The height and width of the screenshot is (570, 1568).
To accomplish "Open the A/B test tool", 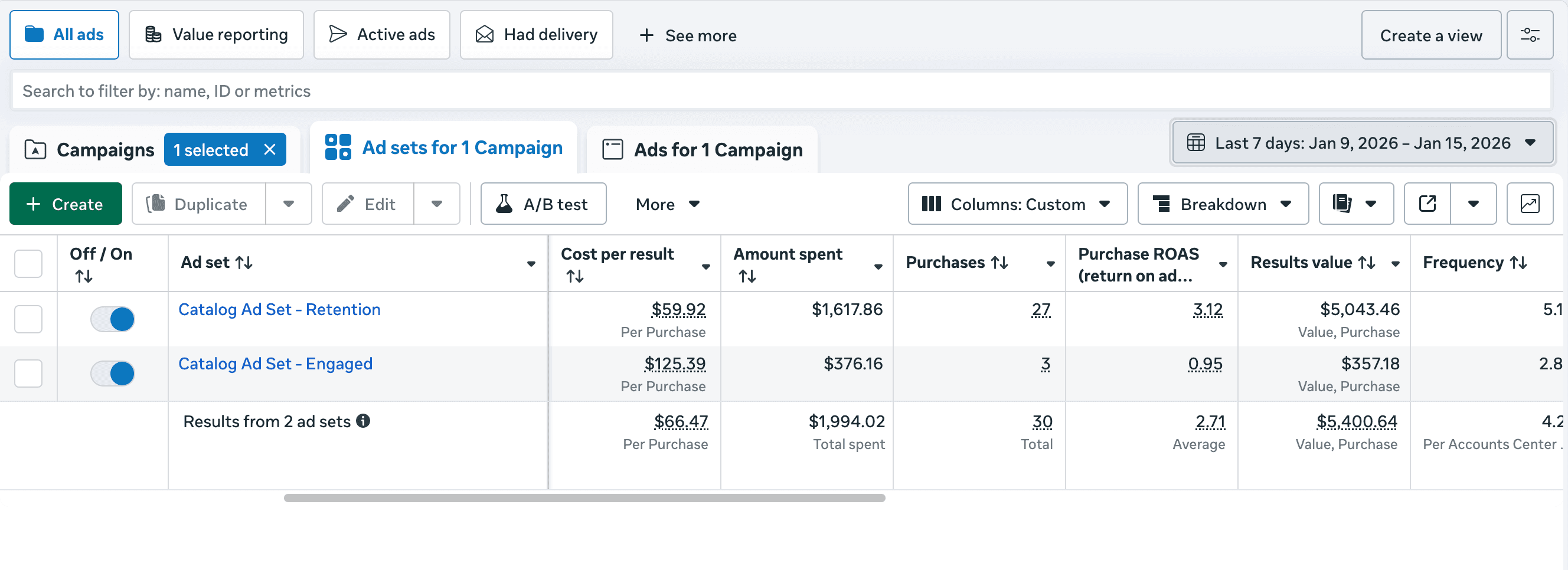I will click(x=543, y=204).
